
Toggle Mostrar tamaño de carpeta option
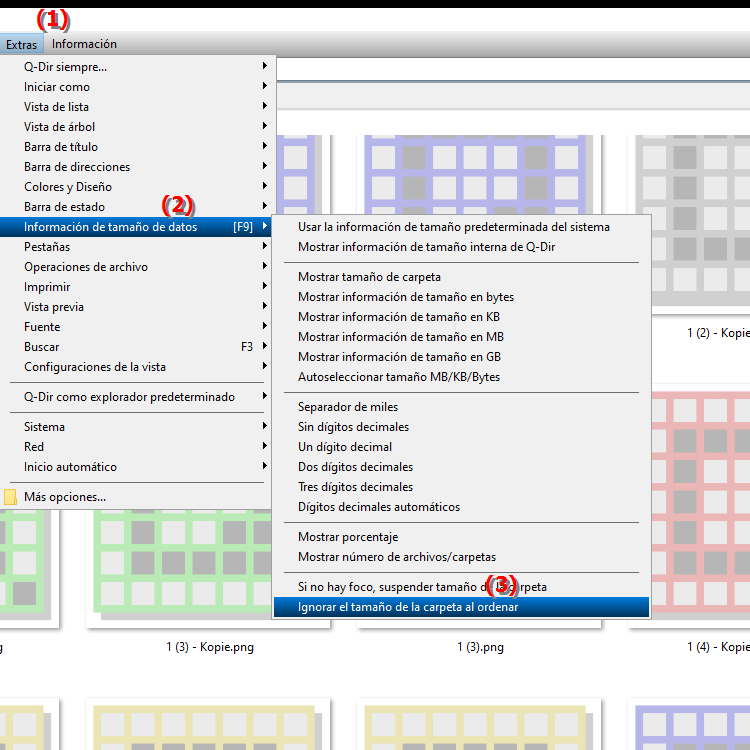coord(369,277)
